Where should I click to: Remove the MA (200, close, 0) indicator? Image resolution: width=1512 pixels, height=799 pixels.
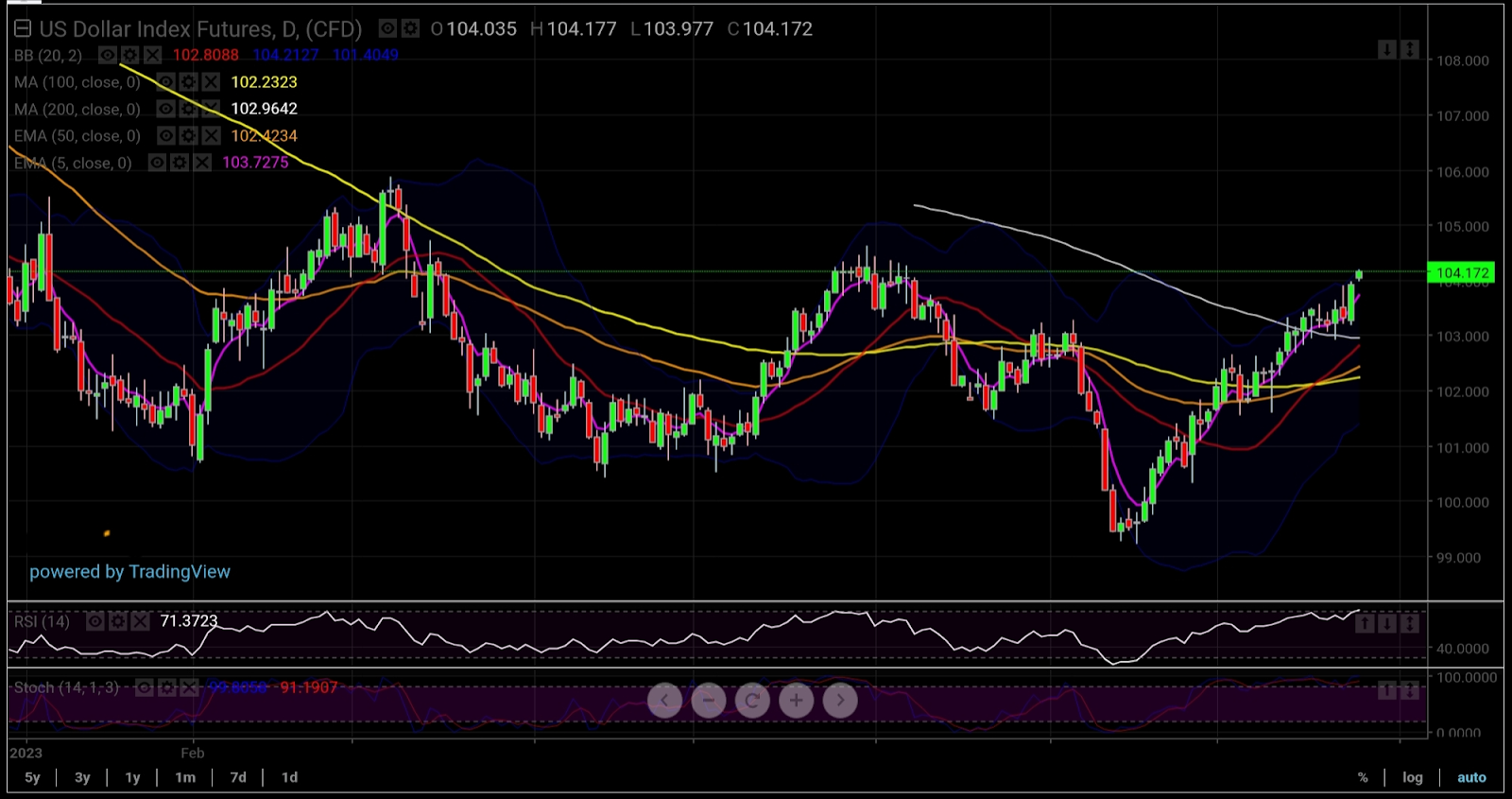tap(211, 109)
